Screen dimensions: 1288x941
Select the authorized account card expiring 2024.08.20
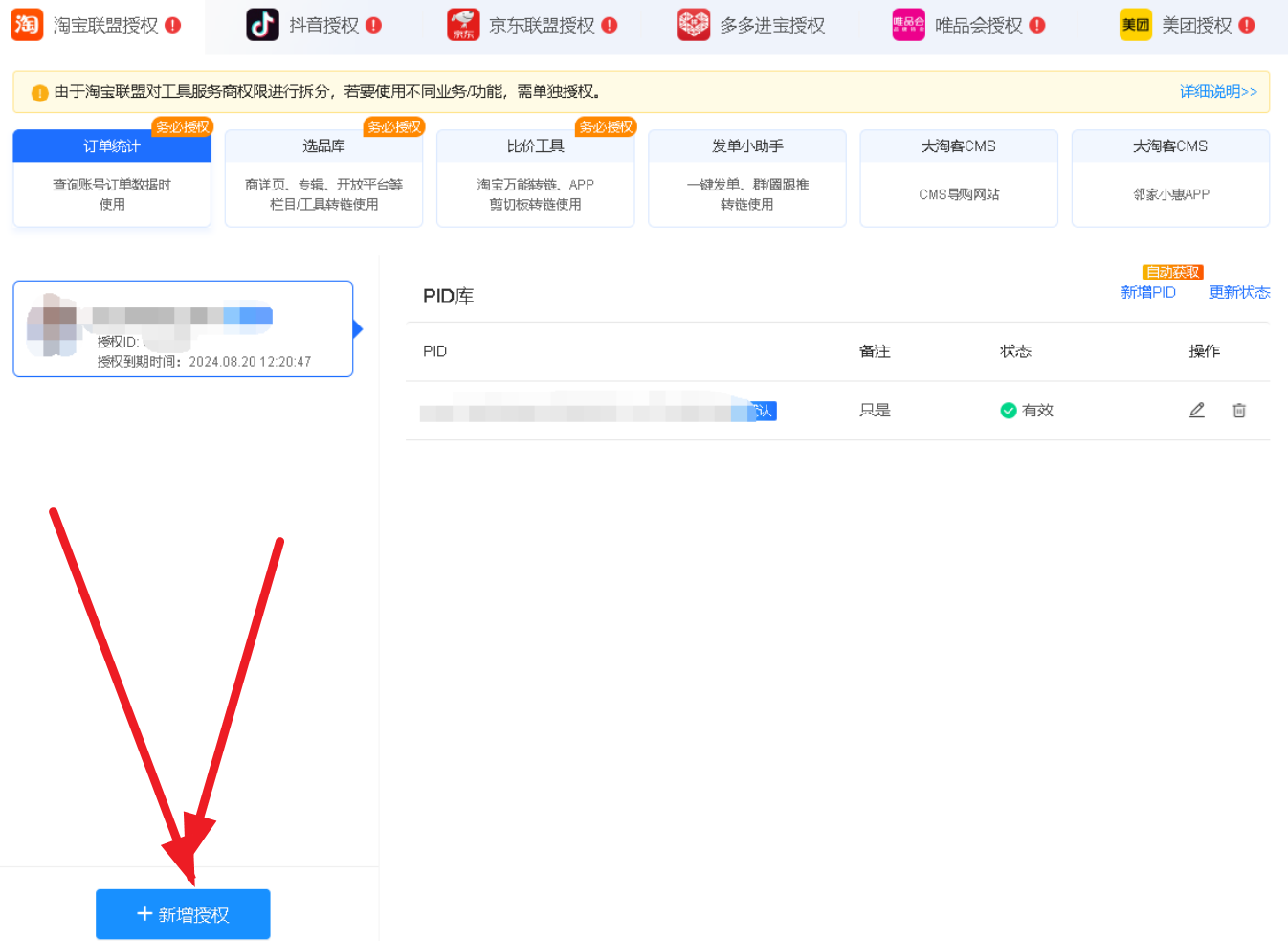coord(183,329)
